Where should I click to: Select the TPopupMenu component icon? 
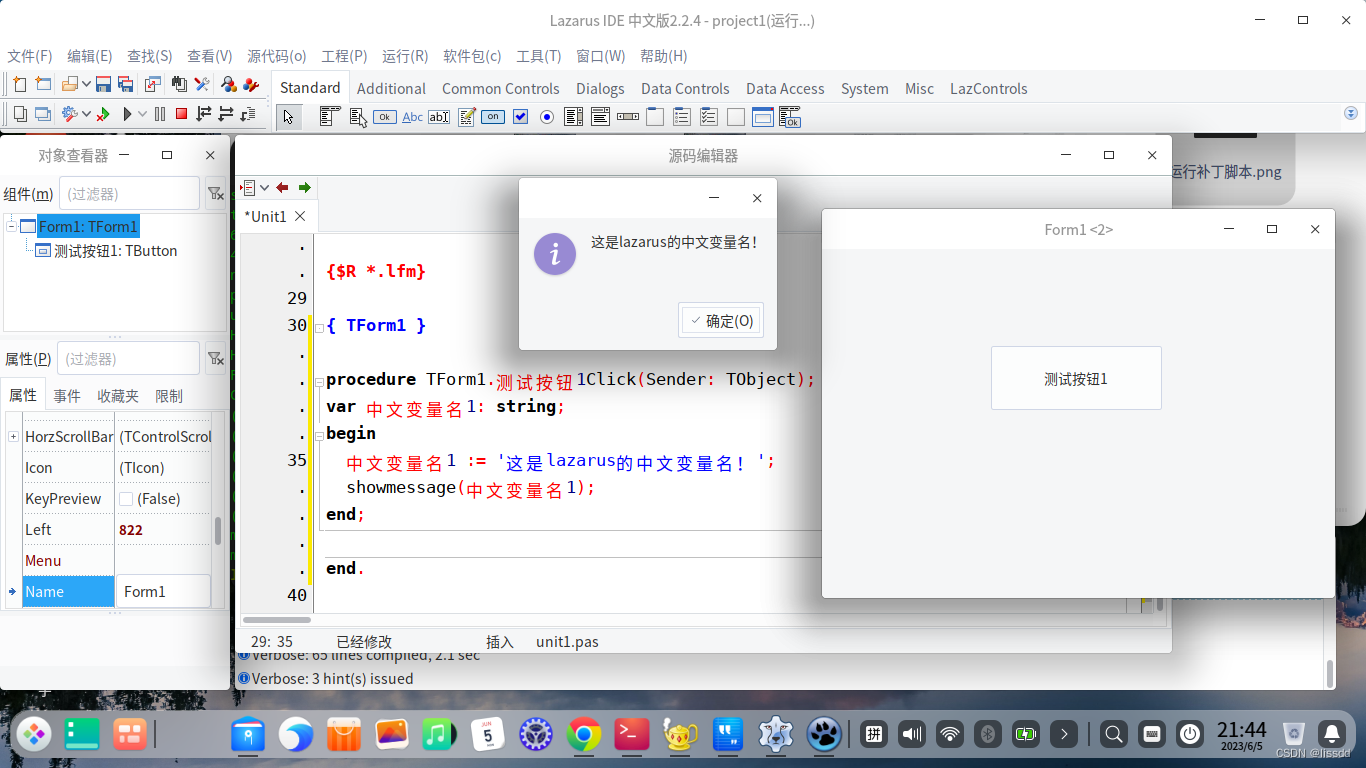point(358,117)
